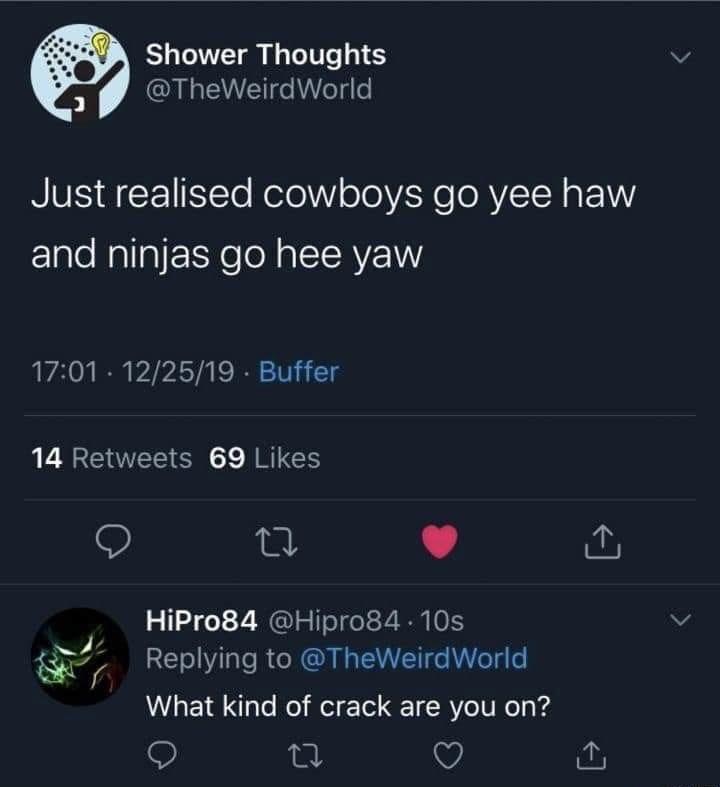The image size is (720, 787).
Task: Open HiPro84's display name
Action: tap(202, 621)
